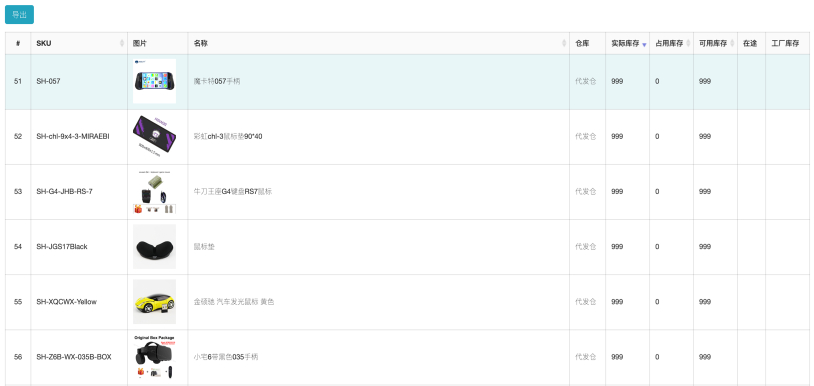Open thumbnail of yellow car mouse
814x386 pixels.
coord(154,301)
